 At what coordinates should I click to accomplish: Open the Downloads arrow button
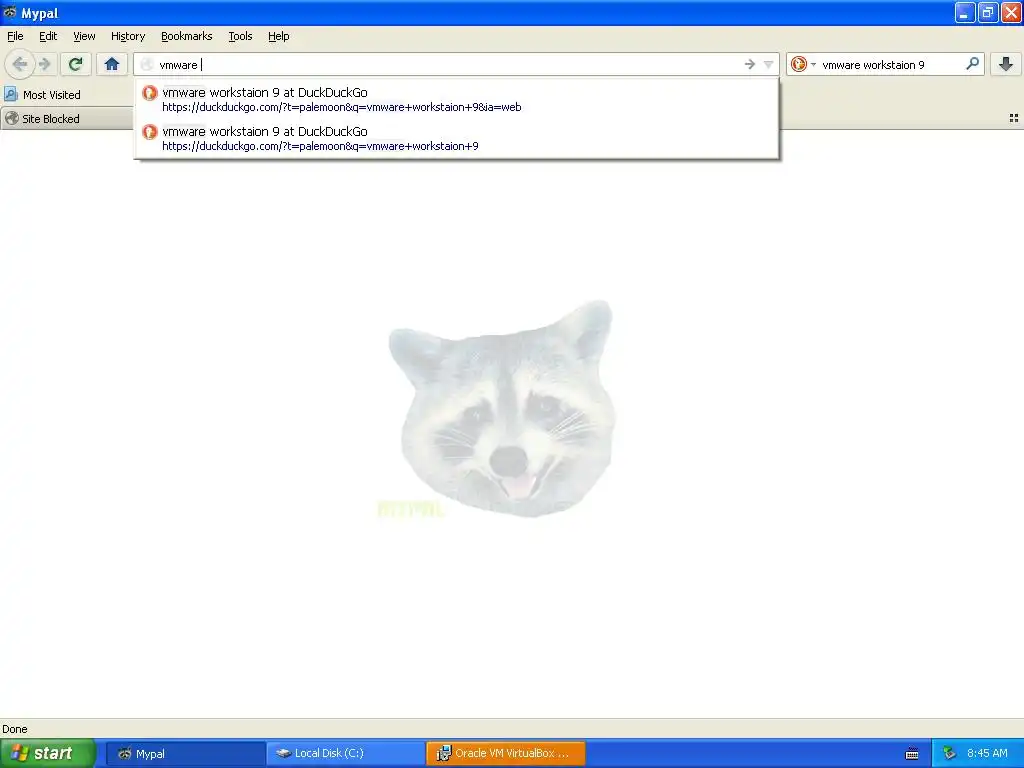tap(1006, 64)
